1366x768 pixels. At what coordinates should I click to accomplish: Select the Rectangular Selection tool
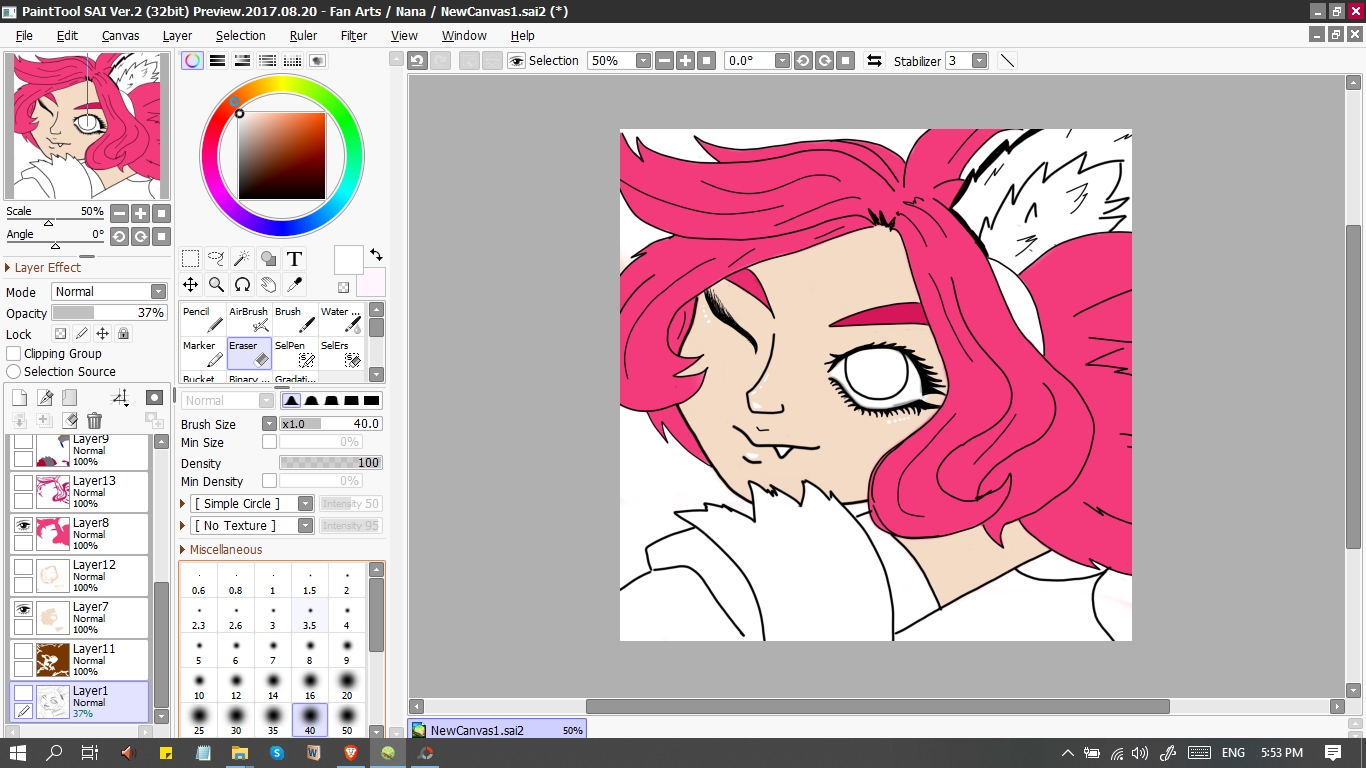click(x=190, y=259)
